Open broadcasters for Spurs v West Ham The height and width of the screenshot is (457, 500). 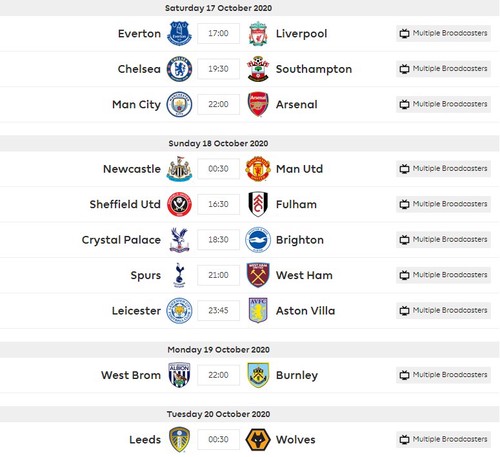point(443,275)
